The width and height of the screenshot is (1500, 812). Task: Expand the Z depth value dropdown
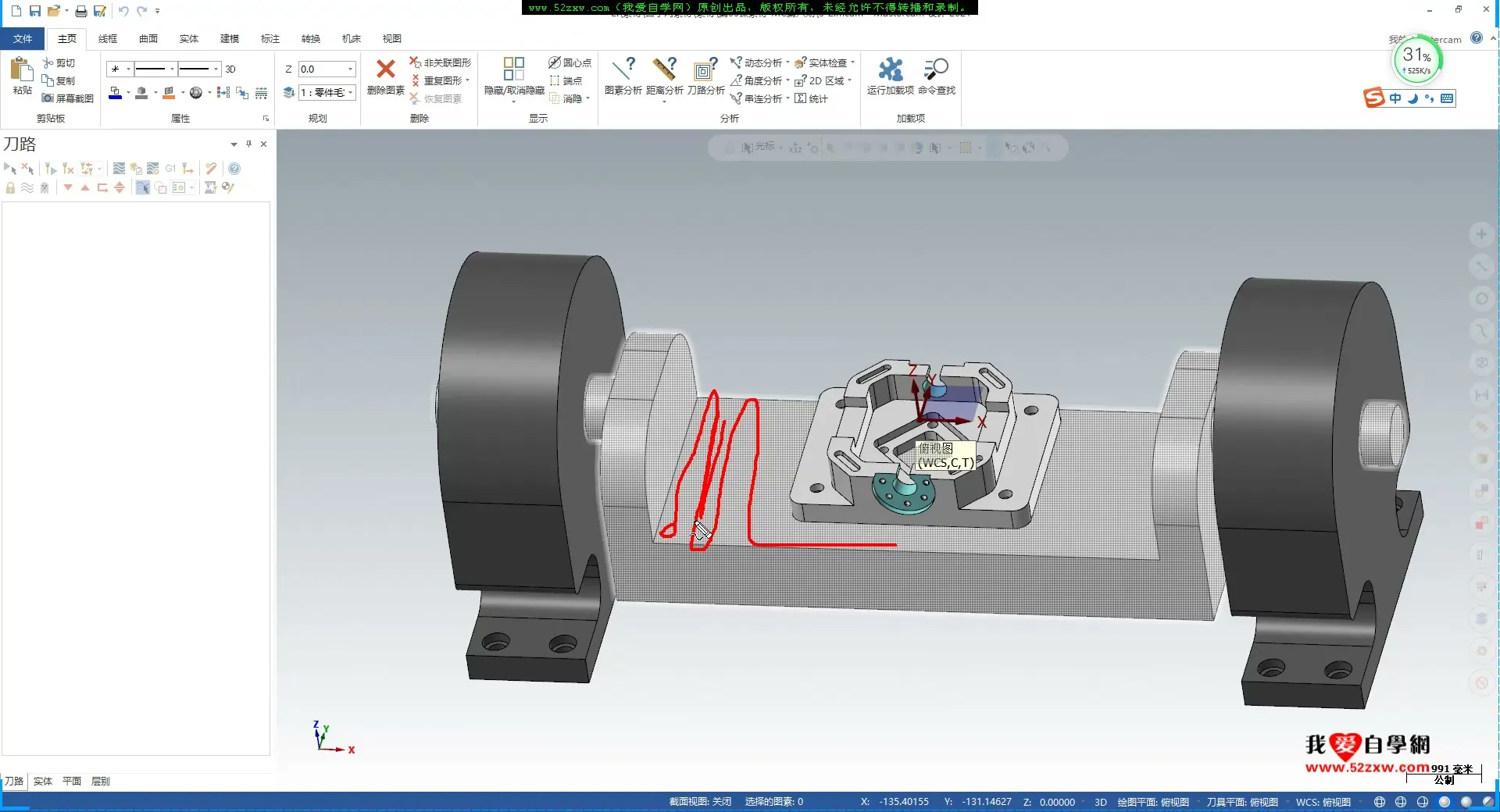[x=350, y=69]
